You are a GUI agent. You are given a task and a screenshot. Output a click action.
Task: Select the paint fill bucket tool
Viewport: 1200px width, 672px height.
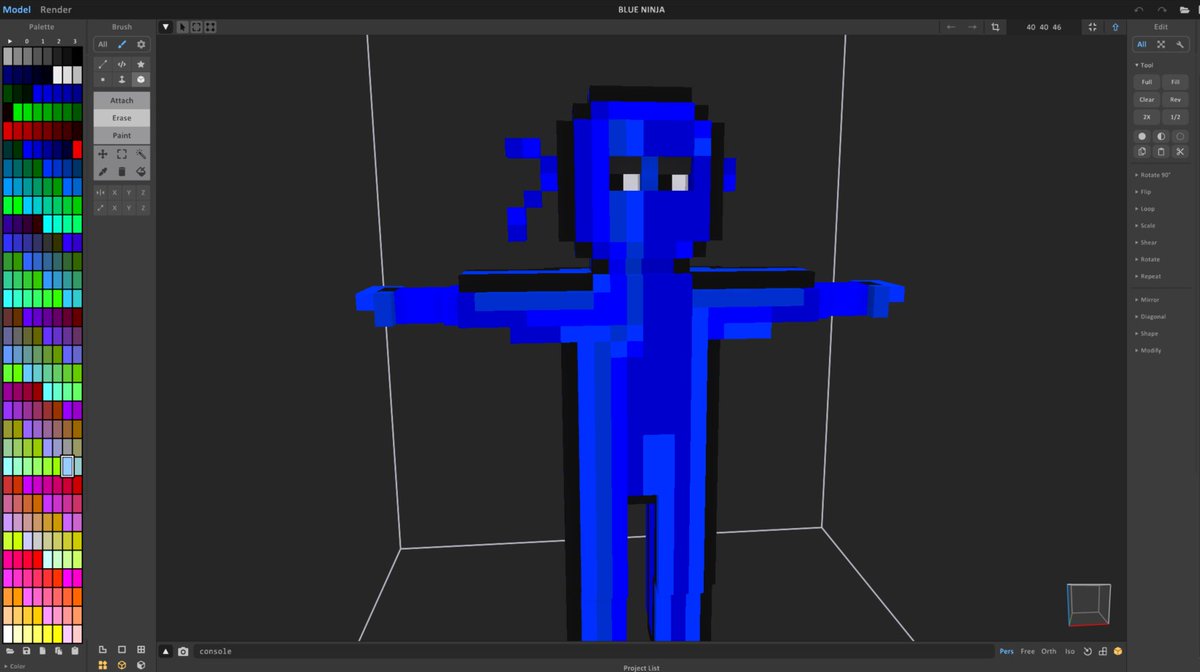(x=141, y=172)
